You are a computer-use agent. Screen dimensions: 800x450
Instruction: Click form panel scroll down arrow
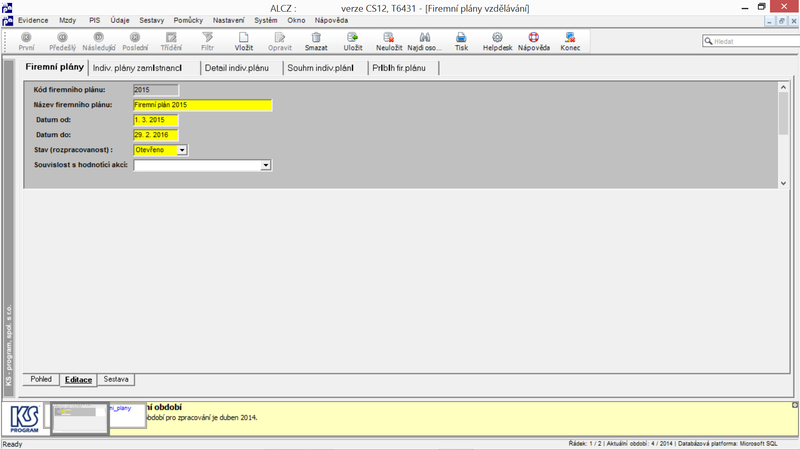pos(784,183)
